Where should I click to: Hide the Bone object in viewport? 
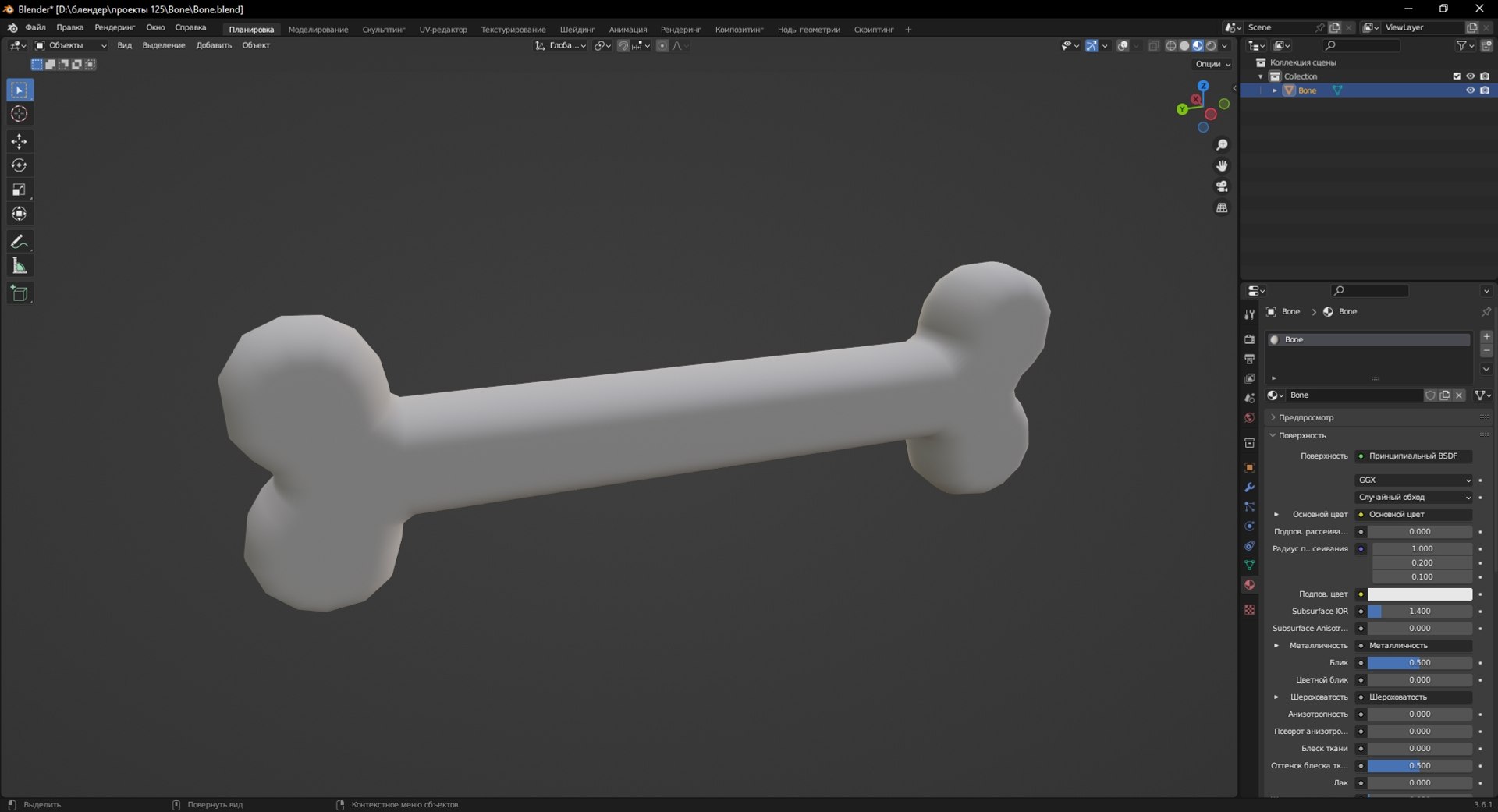pos(1470,90)
